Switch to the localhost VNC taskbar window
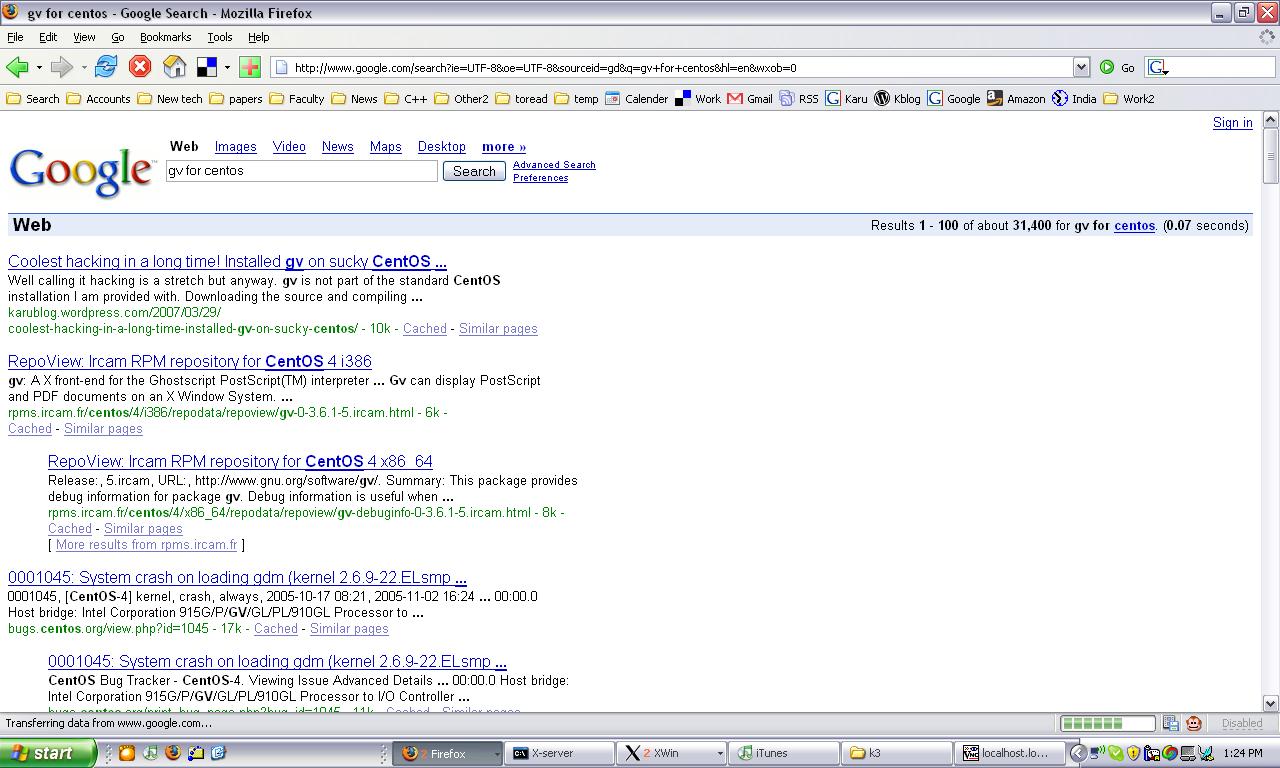 [1008, 753]
